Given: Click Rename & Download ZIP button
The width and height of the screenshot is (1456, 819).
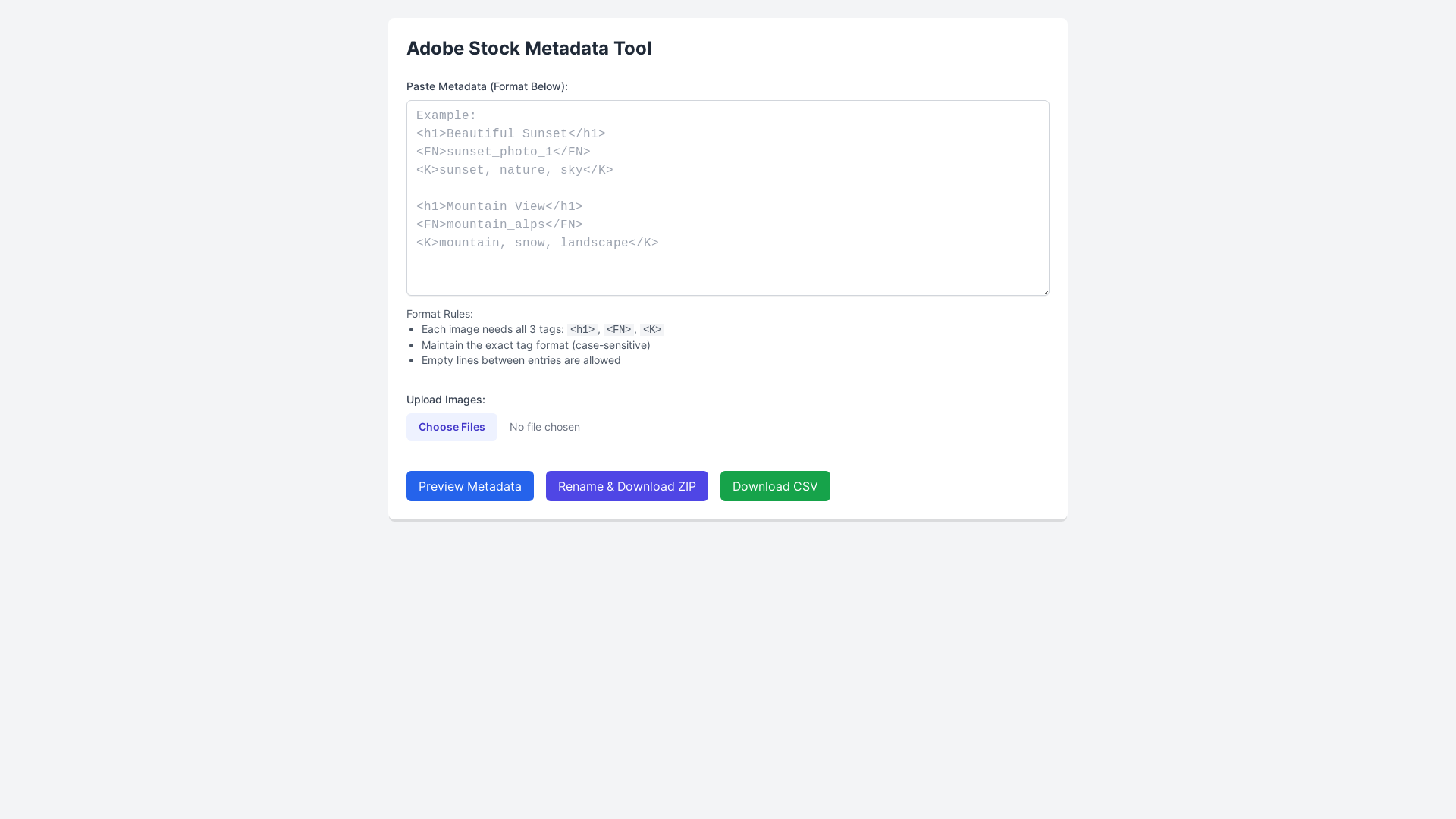Looking at the screenshot, I should click(x=627, y=486).
